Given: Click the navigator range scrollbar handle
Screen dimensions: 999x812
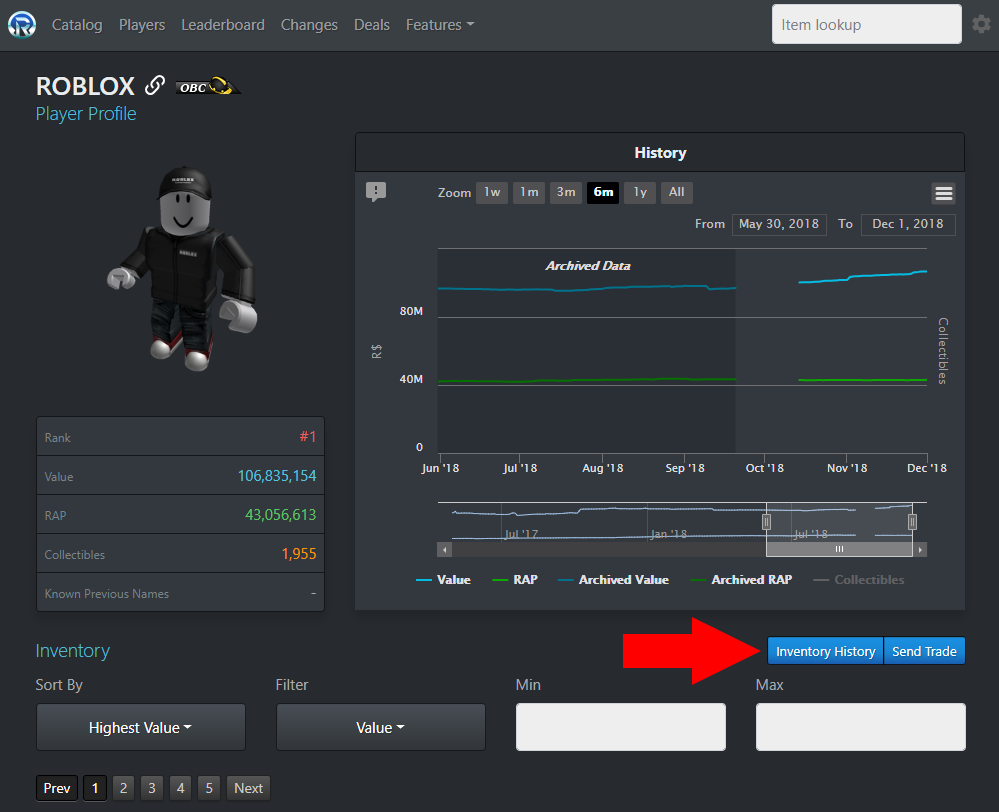Looking at the screenshot, I should (839, 549).
